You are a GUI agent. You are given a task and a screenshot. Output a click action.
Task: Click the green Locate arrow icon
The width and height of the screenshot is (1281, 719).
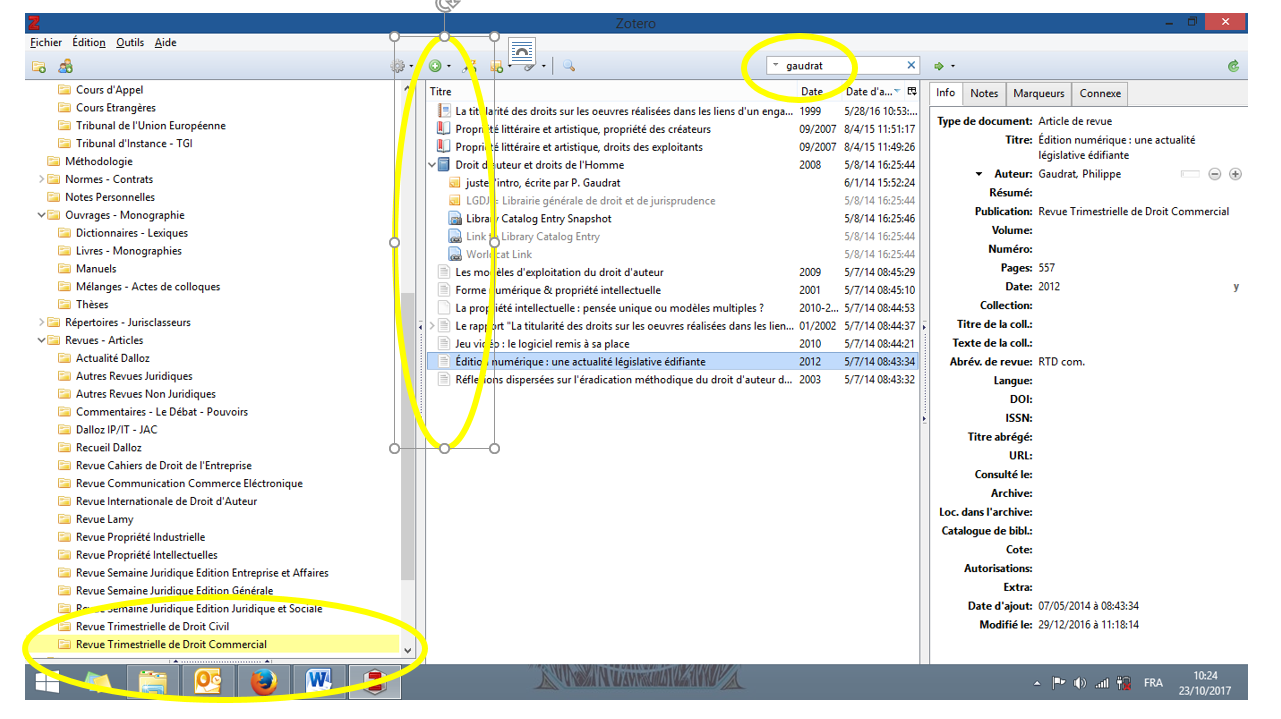pos(939,66)
